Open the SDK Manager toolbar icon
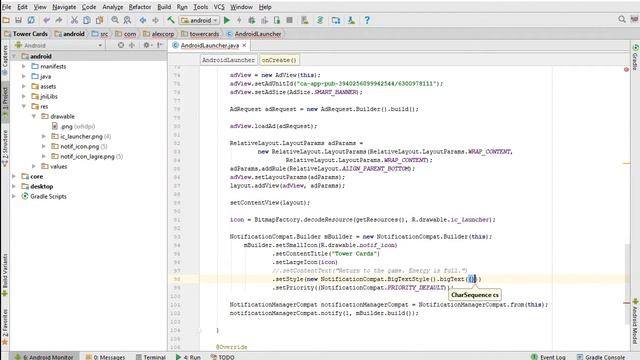Image resolution: width=640 pixels, height=360 pixels. pyautogui.click(x=351, y=20)
